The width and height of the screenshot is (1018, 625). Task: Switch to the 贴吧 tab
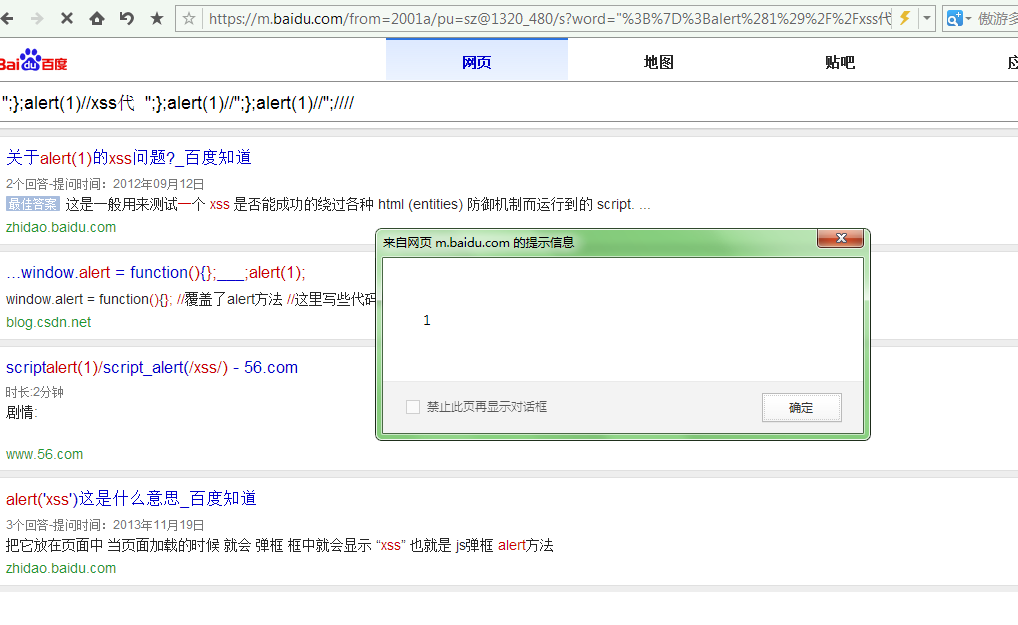840,62
